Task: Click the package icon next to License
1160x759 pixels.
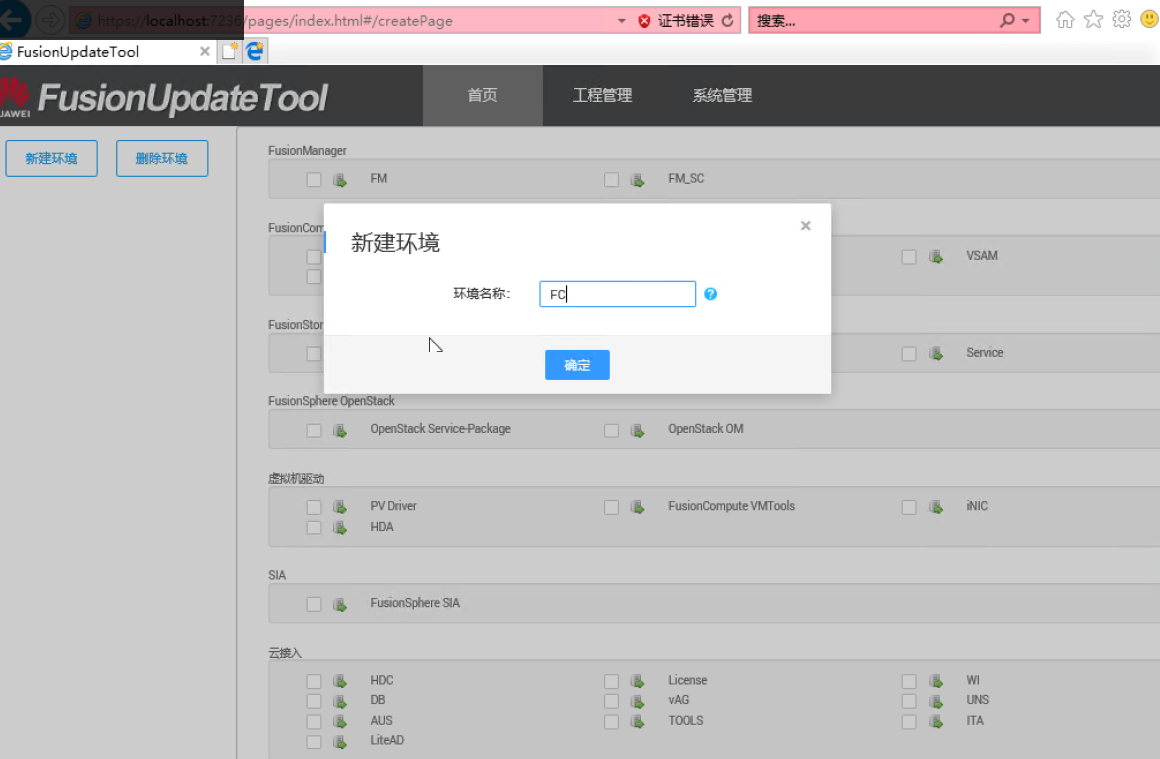Action: coord(637,681)
